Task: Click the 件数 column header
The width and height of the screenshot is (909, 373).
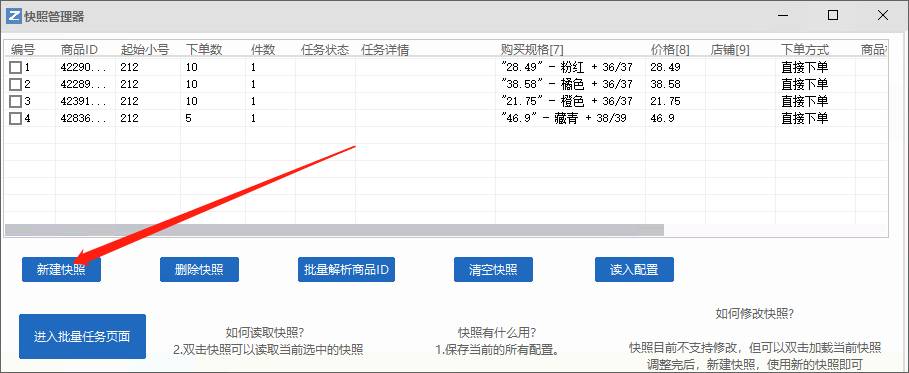Action: (263, 50)
